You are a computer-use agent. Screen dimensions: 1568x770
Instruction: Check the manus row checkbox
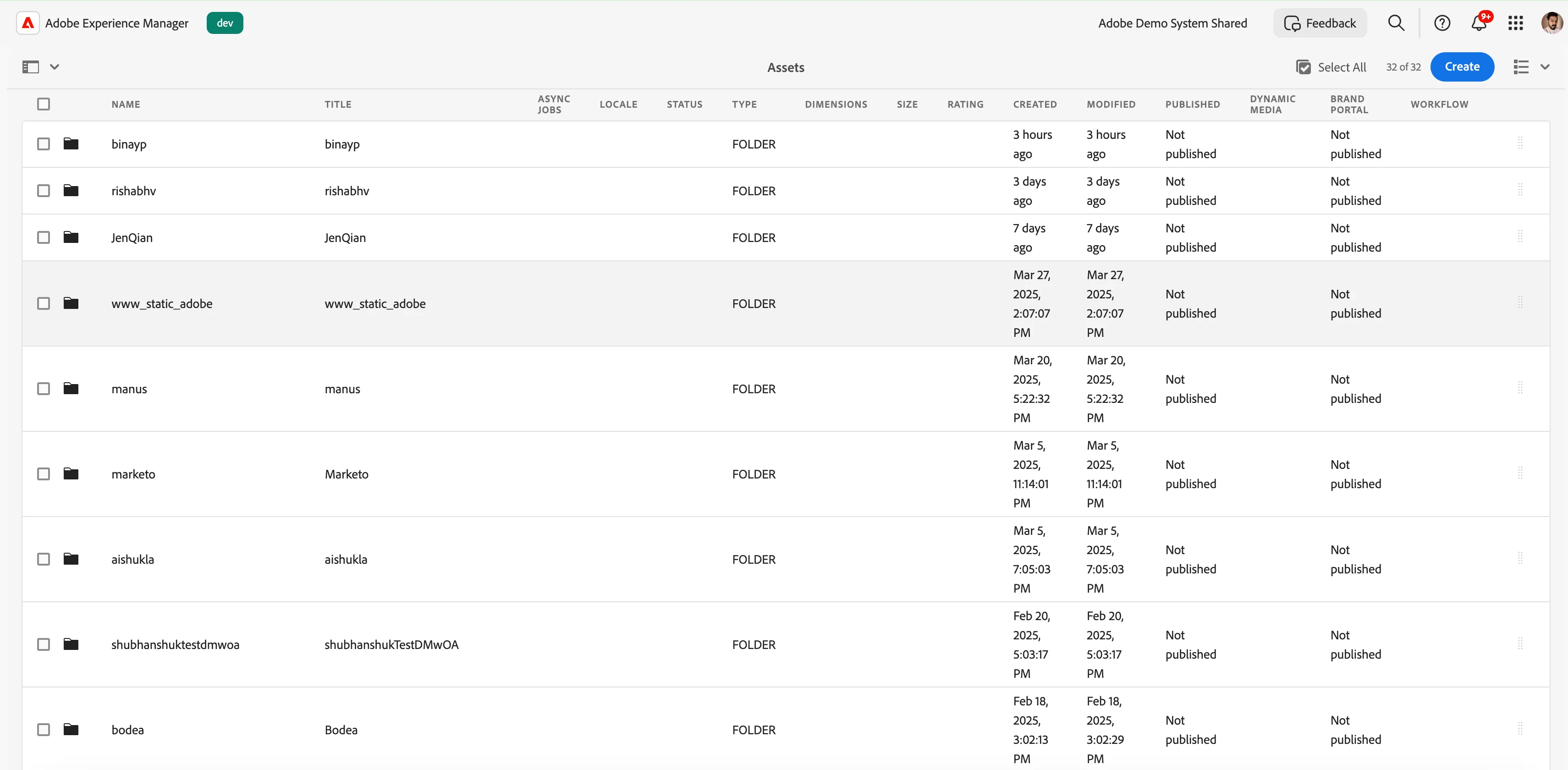coord(43,388)
